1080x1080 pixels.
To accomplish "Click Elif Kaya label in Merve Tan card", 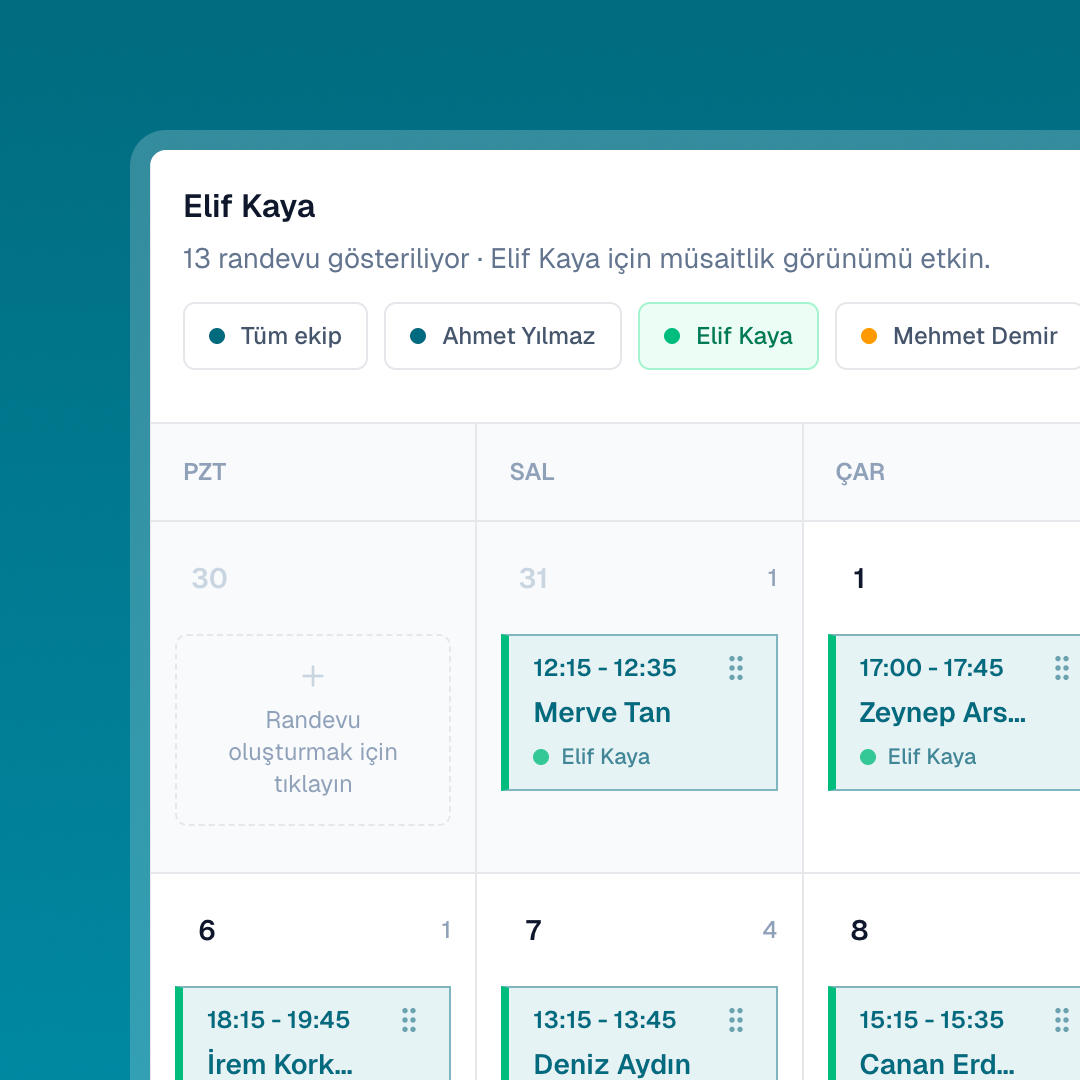I will [x=605, y=757].
